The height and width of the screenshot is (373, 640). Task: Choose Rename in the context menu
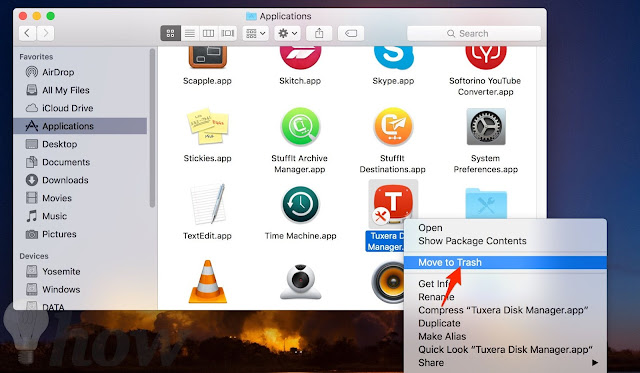[505, 297]
